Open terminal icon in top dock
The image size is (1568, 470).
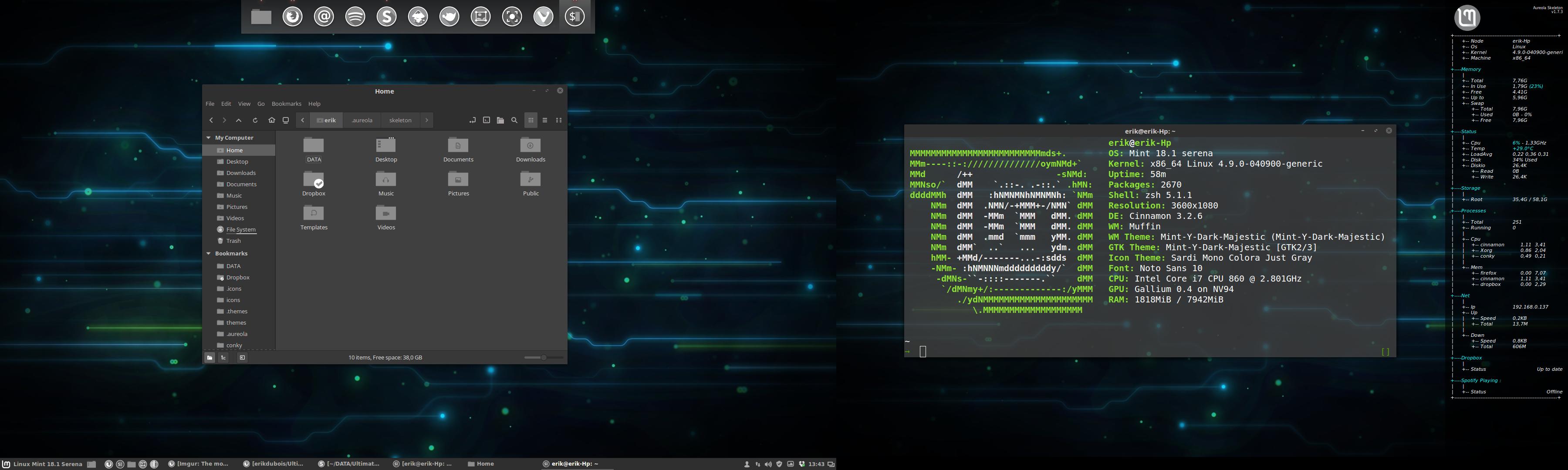point(574,17)
